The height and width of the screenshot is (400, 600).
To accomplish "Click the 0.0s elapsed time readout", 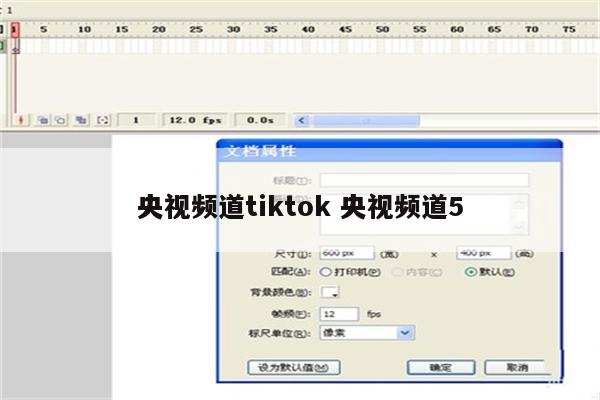I will click(x=260, y=120).
